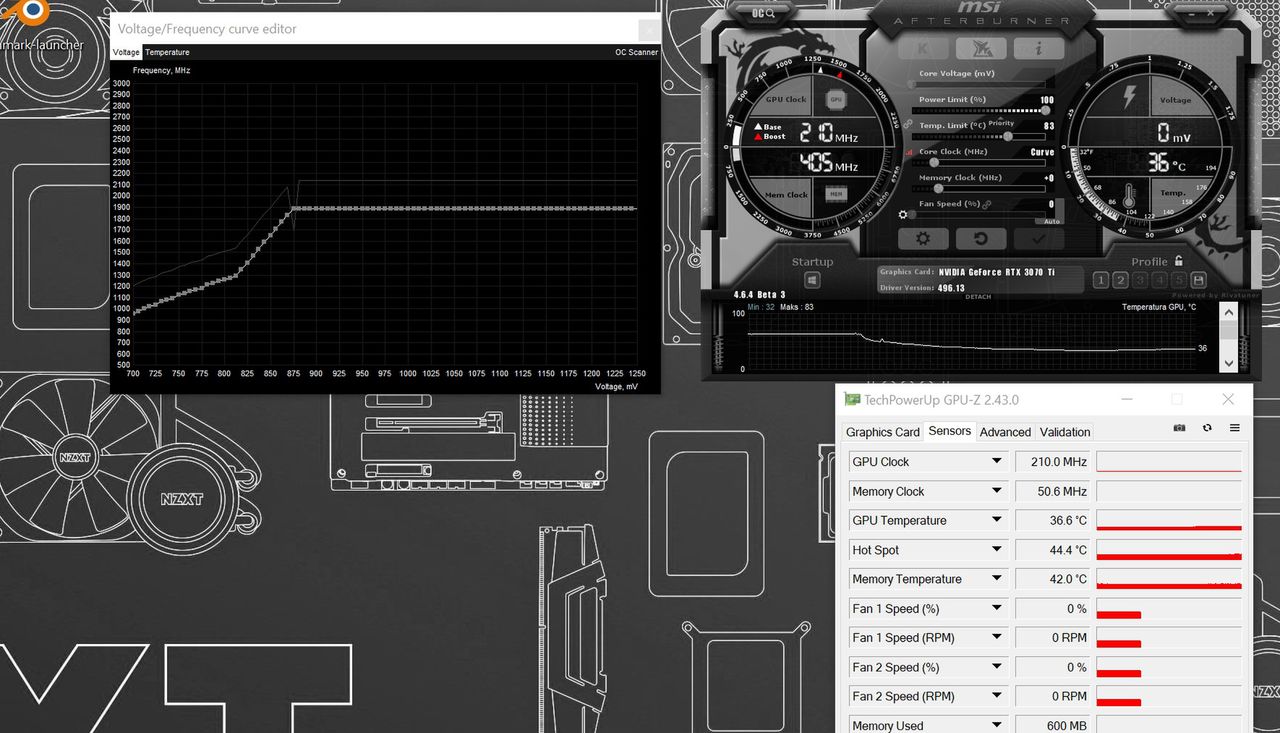
Task: Click the thermometer icon in the temperature gauge
Action: (1129, 195)
